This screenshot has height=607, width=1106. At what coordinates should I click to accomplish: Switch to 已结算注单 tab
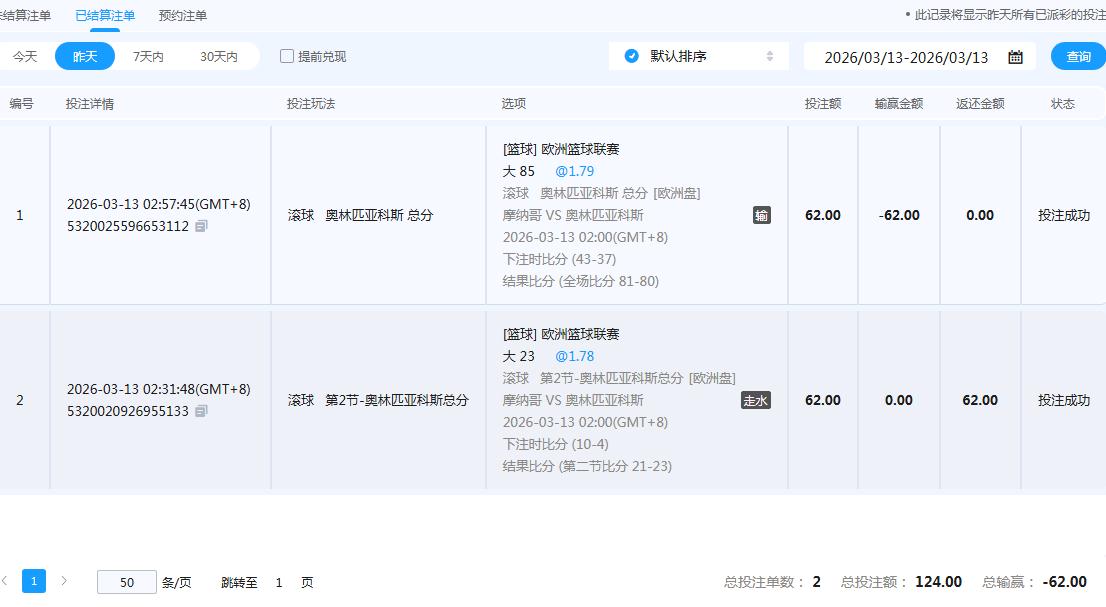click(105, 15)
